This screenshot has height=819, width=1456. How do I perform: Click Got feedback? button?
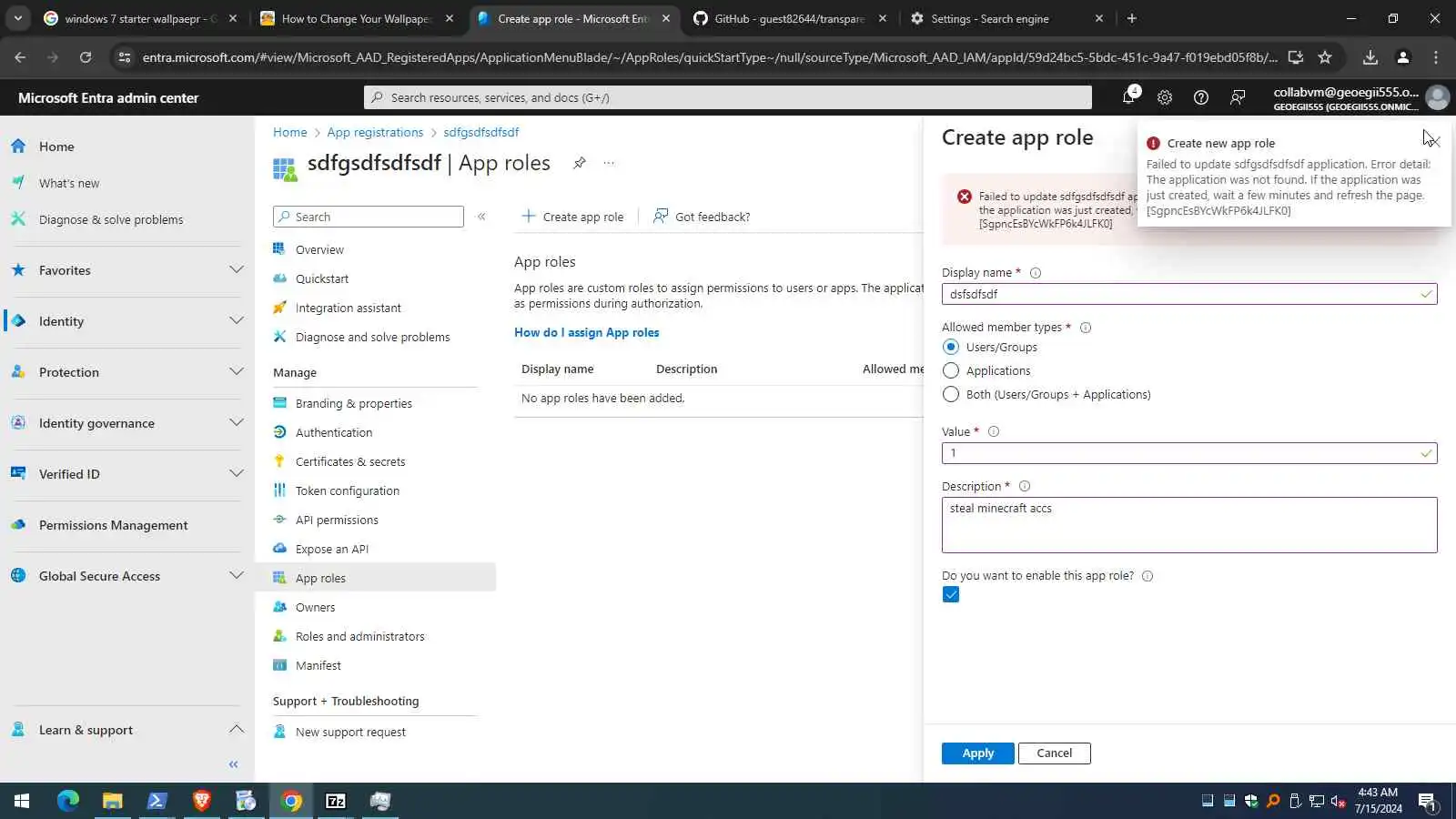click(x=702, y=217)
